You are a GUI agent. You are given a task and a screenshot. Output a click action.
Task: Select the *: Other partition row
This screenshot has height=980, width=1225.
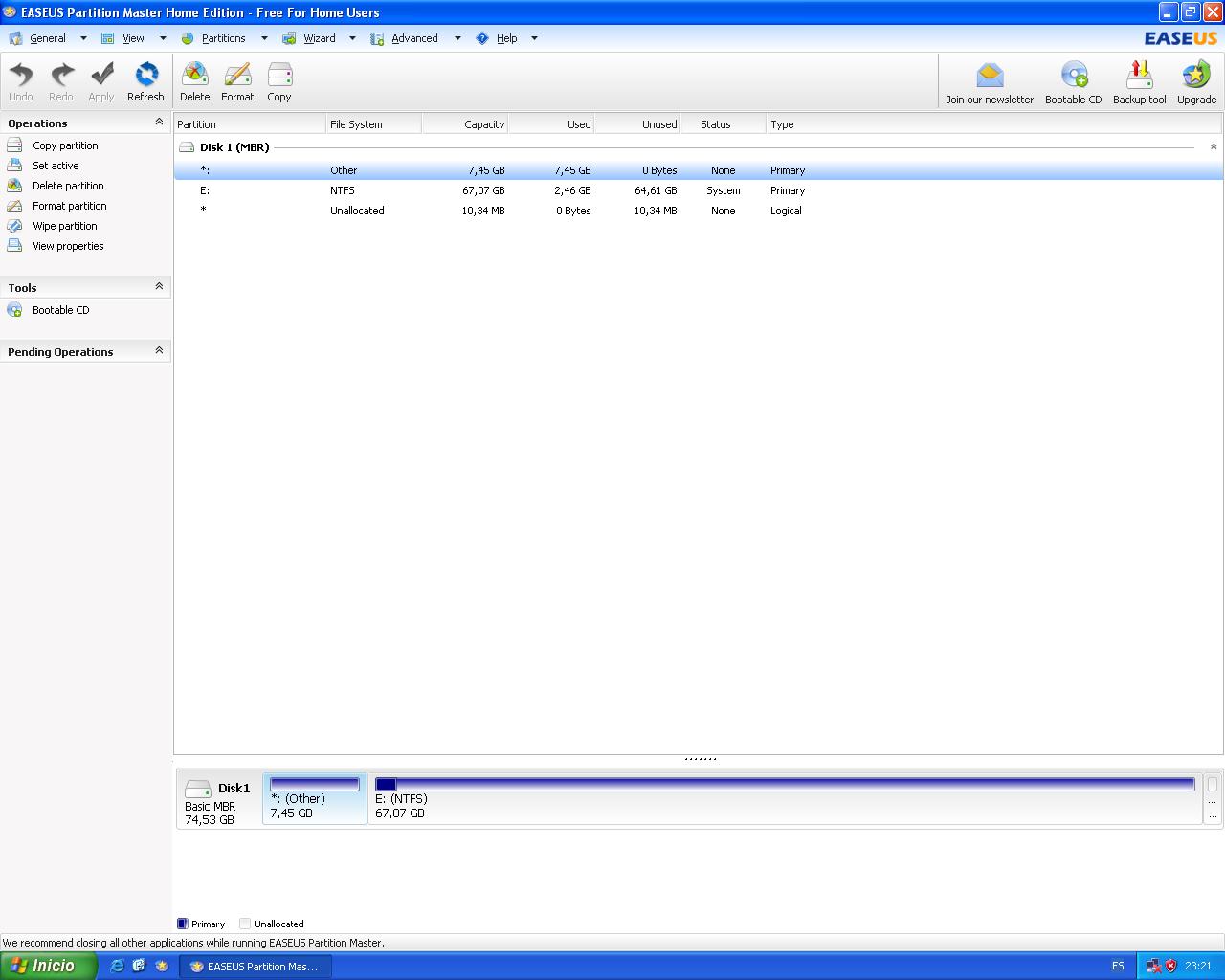698,170
